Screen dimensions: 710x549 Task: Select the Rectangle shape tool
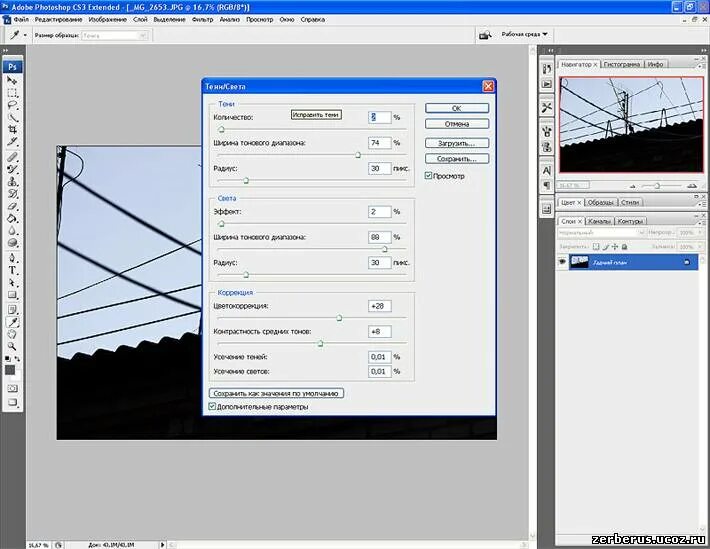coord(12,295)
